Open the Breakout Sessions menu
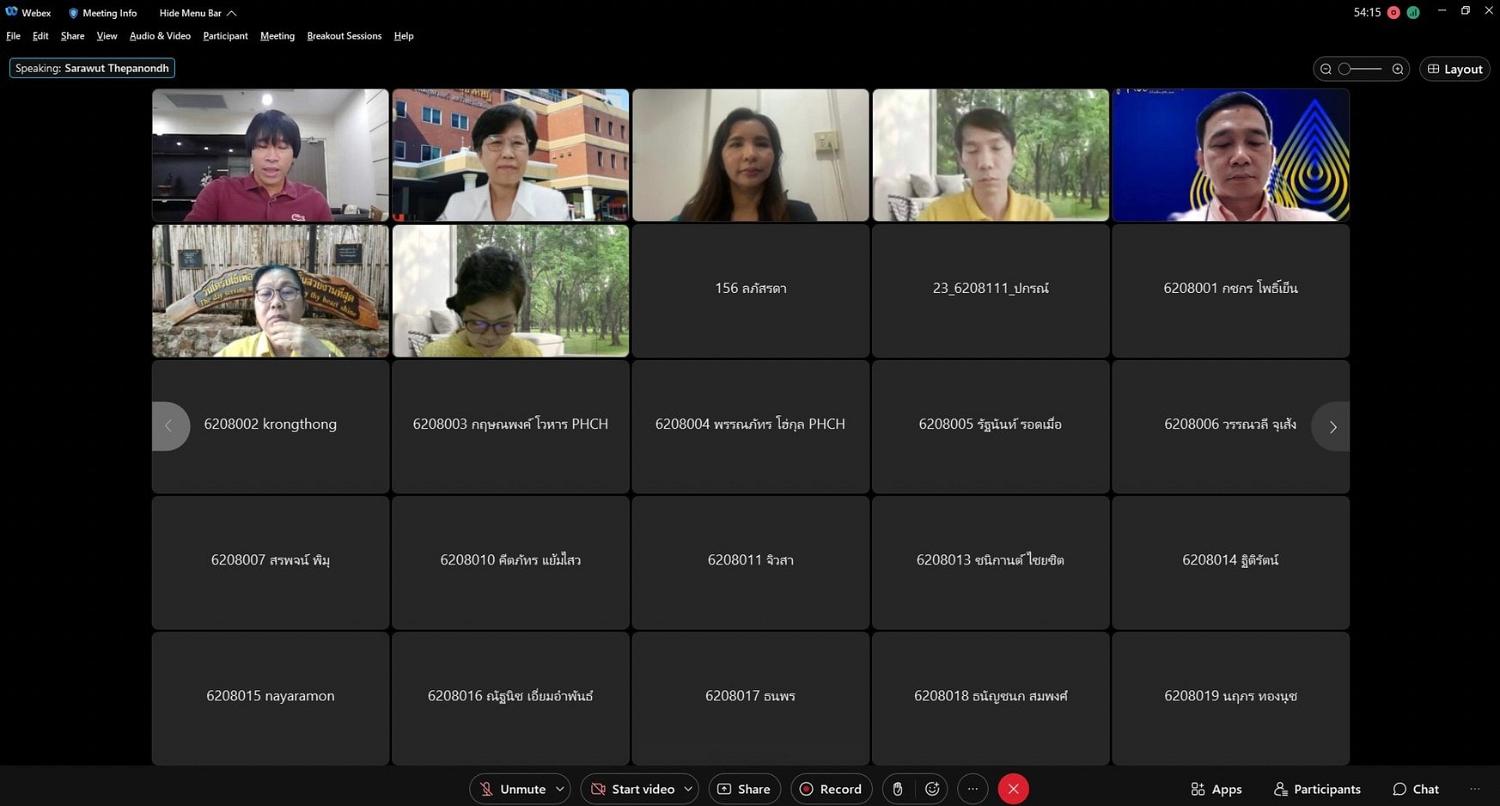 pos(344,36)
